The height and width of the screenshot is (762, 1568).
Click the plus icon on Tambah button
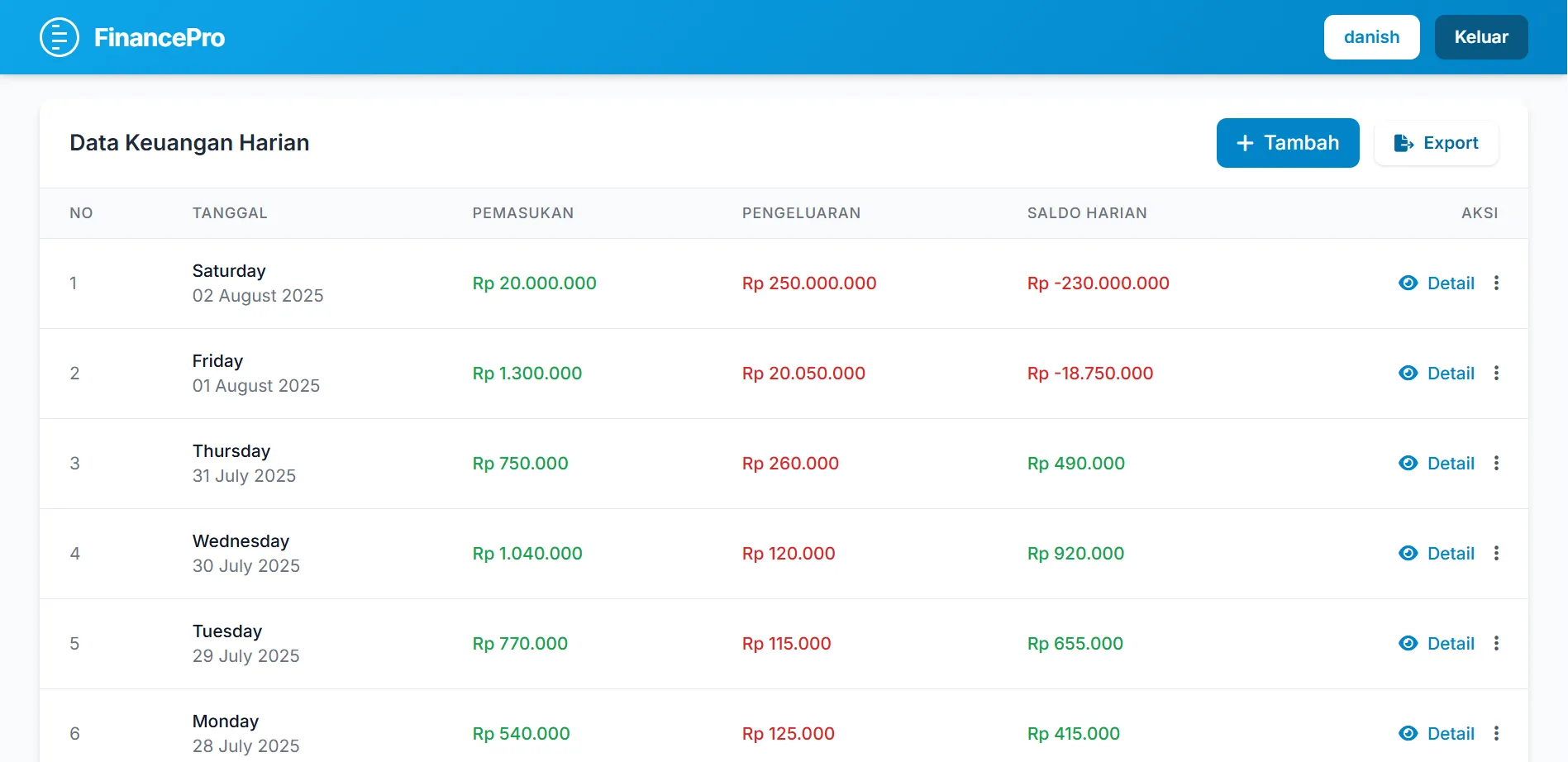point(1245,143)
